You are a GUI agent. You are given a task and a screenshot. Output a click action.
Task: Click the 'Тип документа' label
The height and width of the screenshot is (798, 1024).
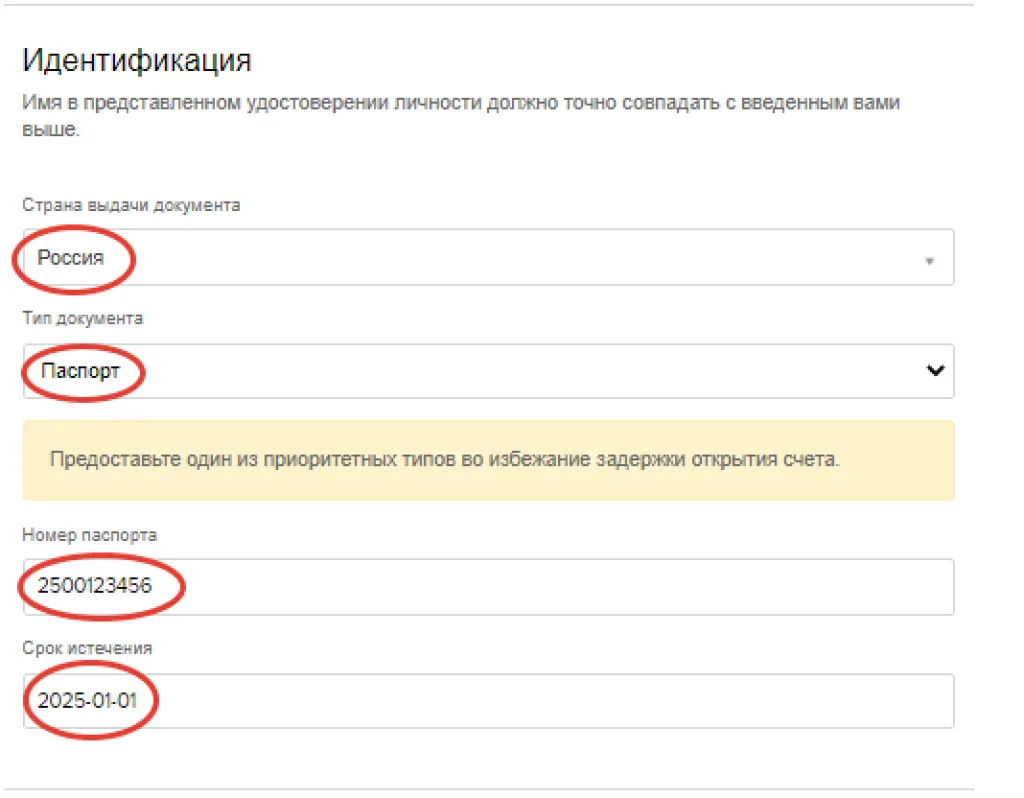[82, 319]
